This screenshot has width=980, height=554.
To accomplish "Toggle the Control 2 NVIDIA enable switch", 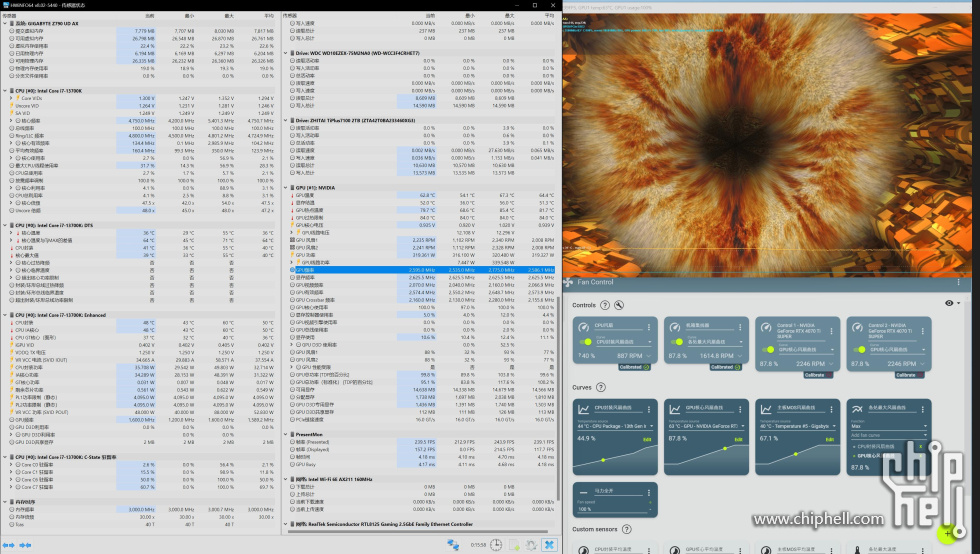I will point(859,350).
